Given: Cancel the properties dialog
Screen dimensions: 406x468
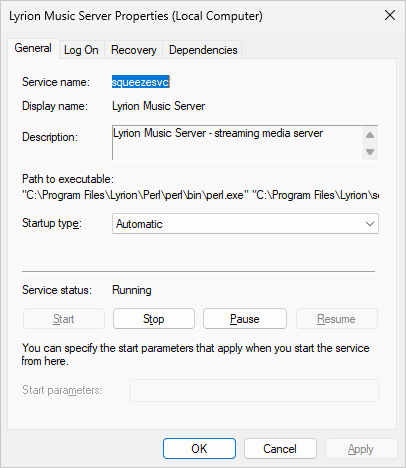Looking at the screenshot, I should coord(280,449).
